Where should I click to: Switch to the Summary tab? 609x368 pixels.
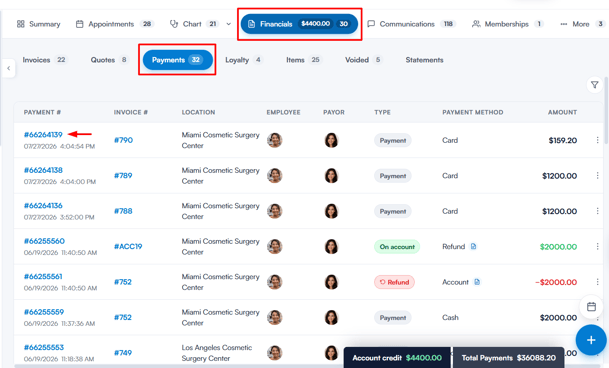click(x=38, y=24)
